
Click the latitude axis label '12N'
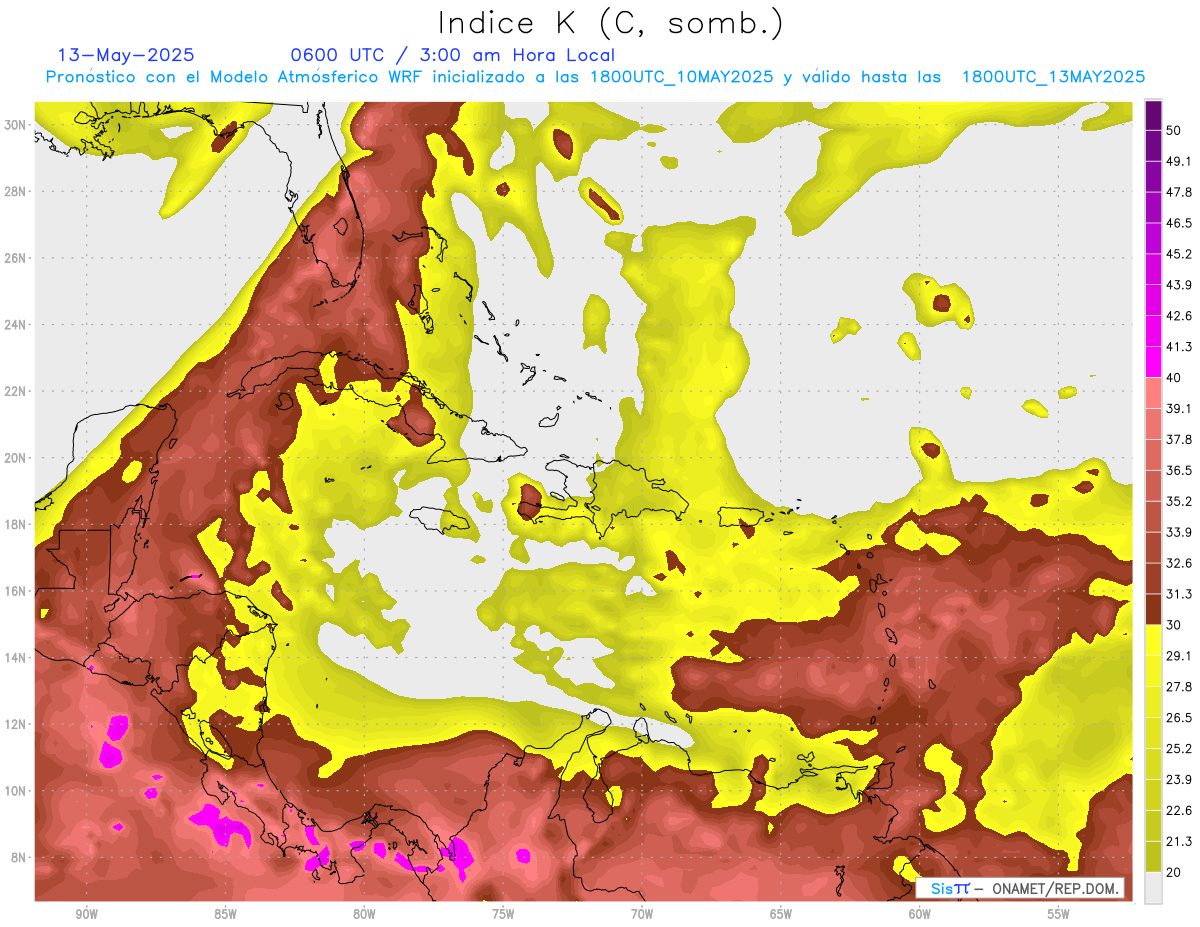[15, 724]
